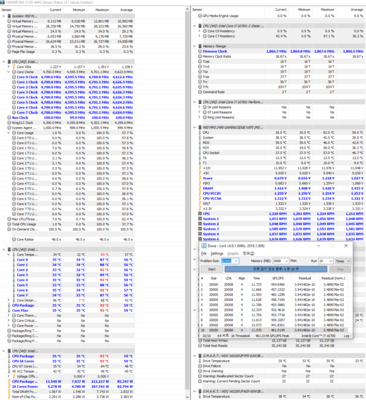The width and height of the screenshot is (366, 400).
Task: Click the thermometer icon beside the Core 0 temperature
Action: [x=14, y=260]
